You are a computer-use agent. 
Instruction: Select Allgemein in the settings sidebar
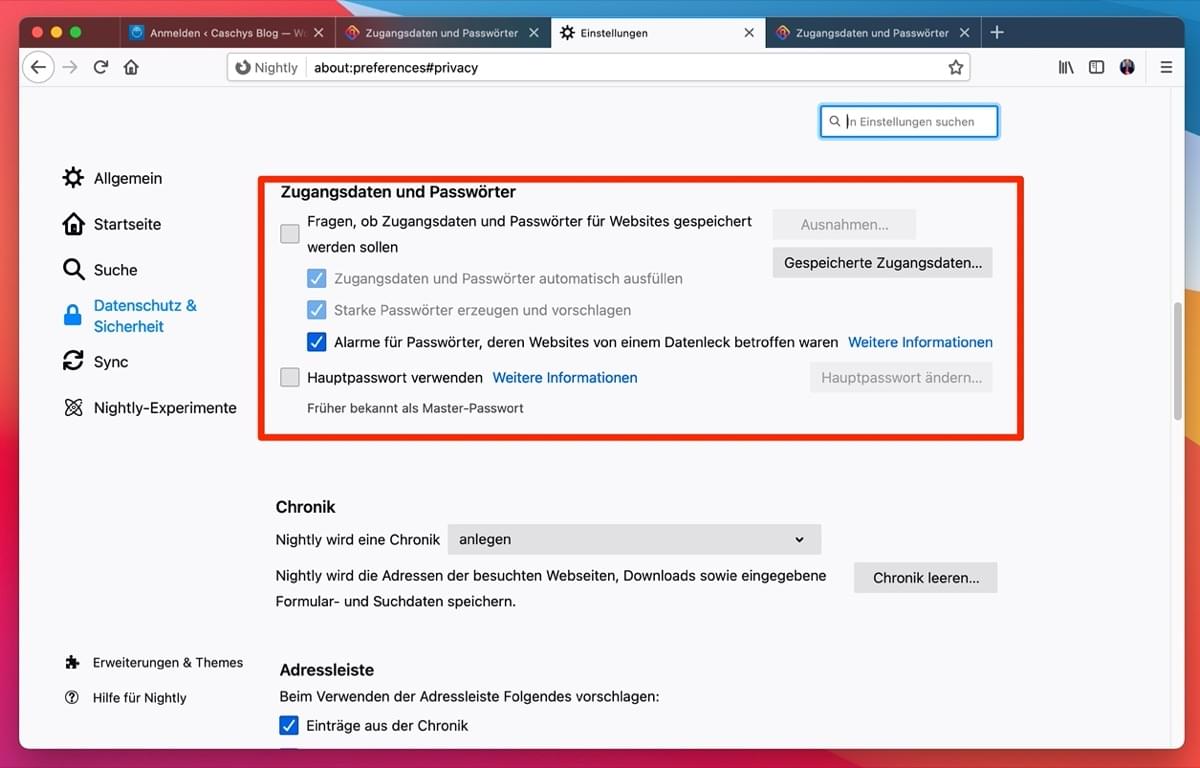pyautogui.click(x=127, y=178)
